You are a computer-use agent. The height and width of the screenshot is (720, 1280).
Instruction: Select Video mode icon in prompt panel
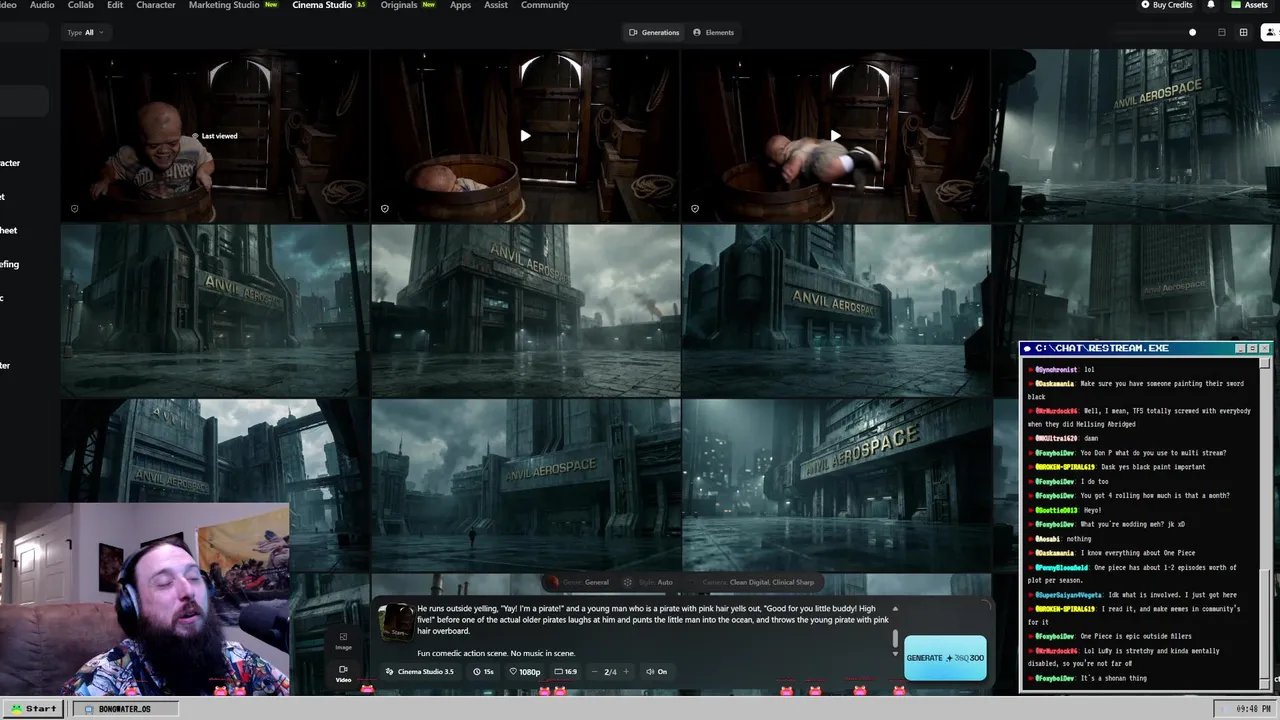pyautogui.click(x=343, y=670)
